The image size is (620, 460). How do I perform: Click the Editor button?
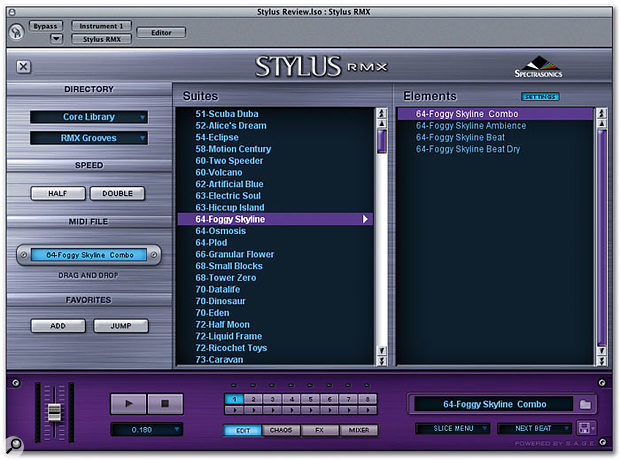point(161,33)
